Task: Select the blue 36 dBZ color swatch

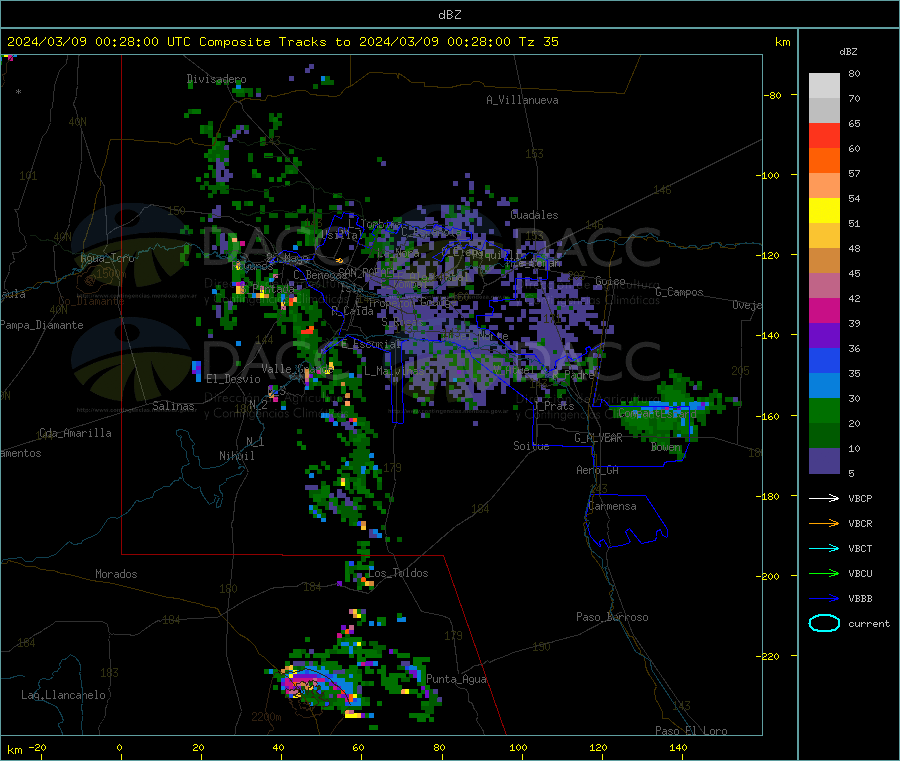Action: (824, 360)
